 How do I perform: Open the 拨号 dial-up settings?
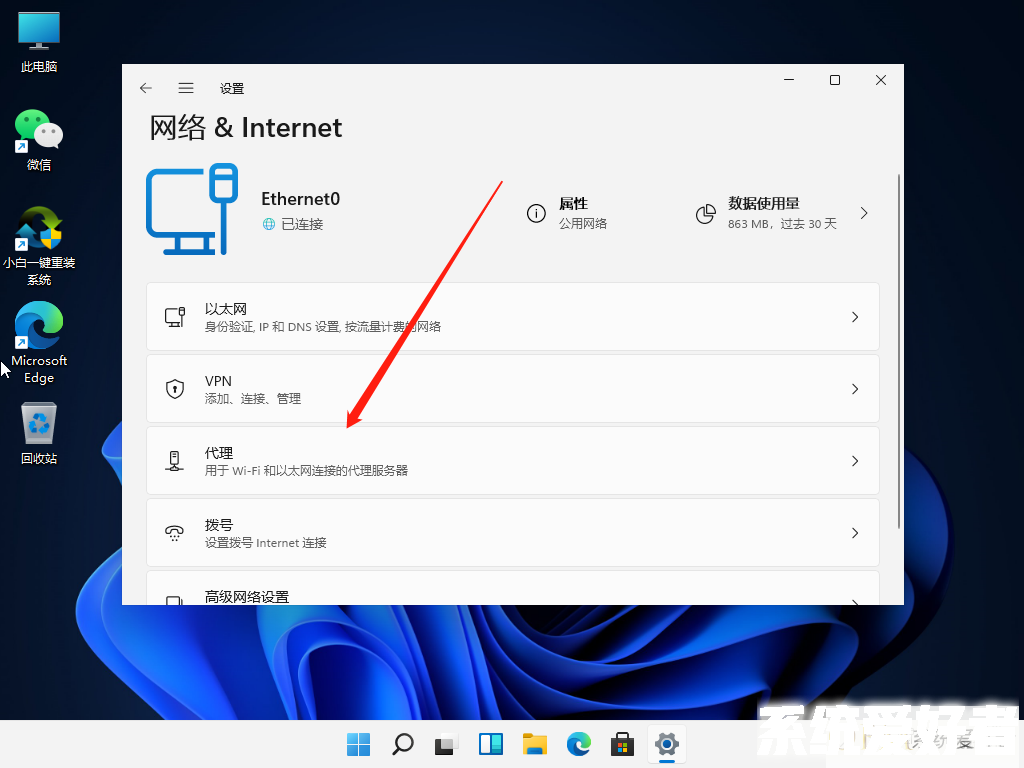(x=512, y=533)
